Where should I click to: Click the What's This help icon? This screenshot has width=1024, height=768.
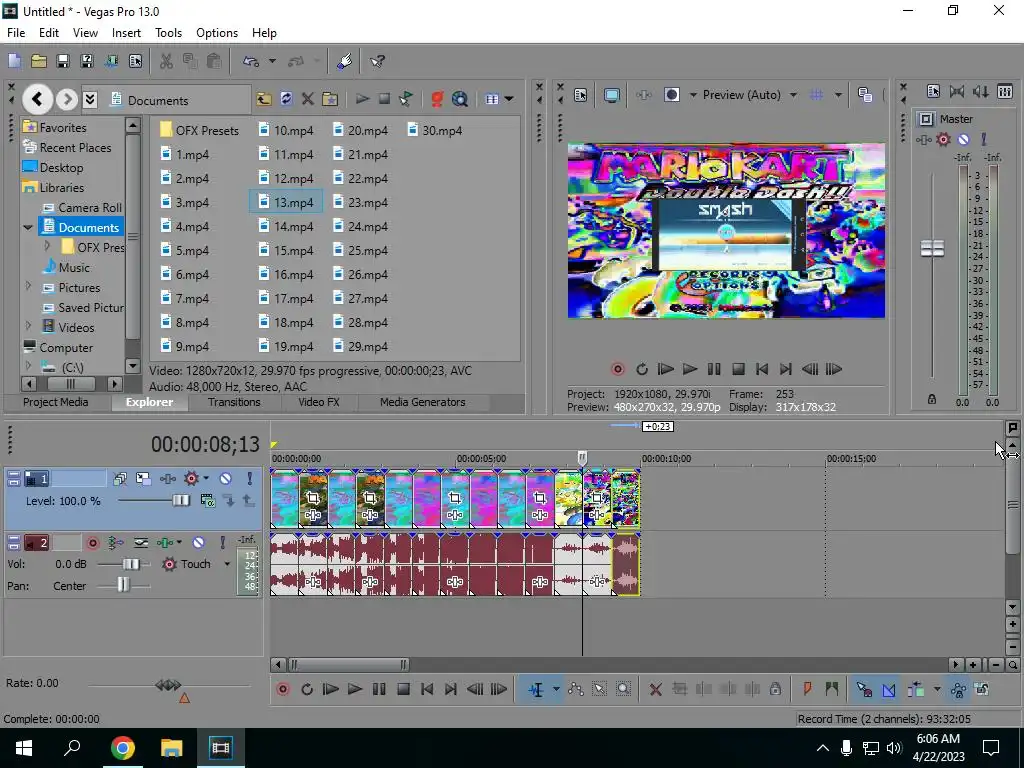377,61
